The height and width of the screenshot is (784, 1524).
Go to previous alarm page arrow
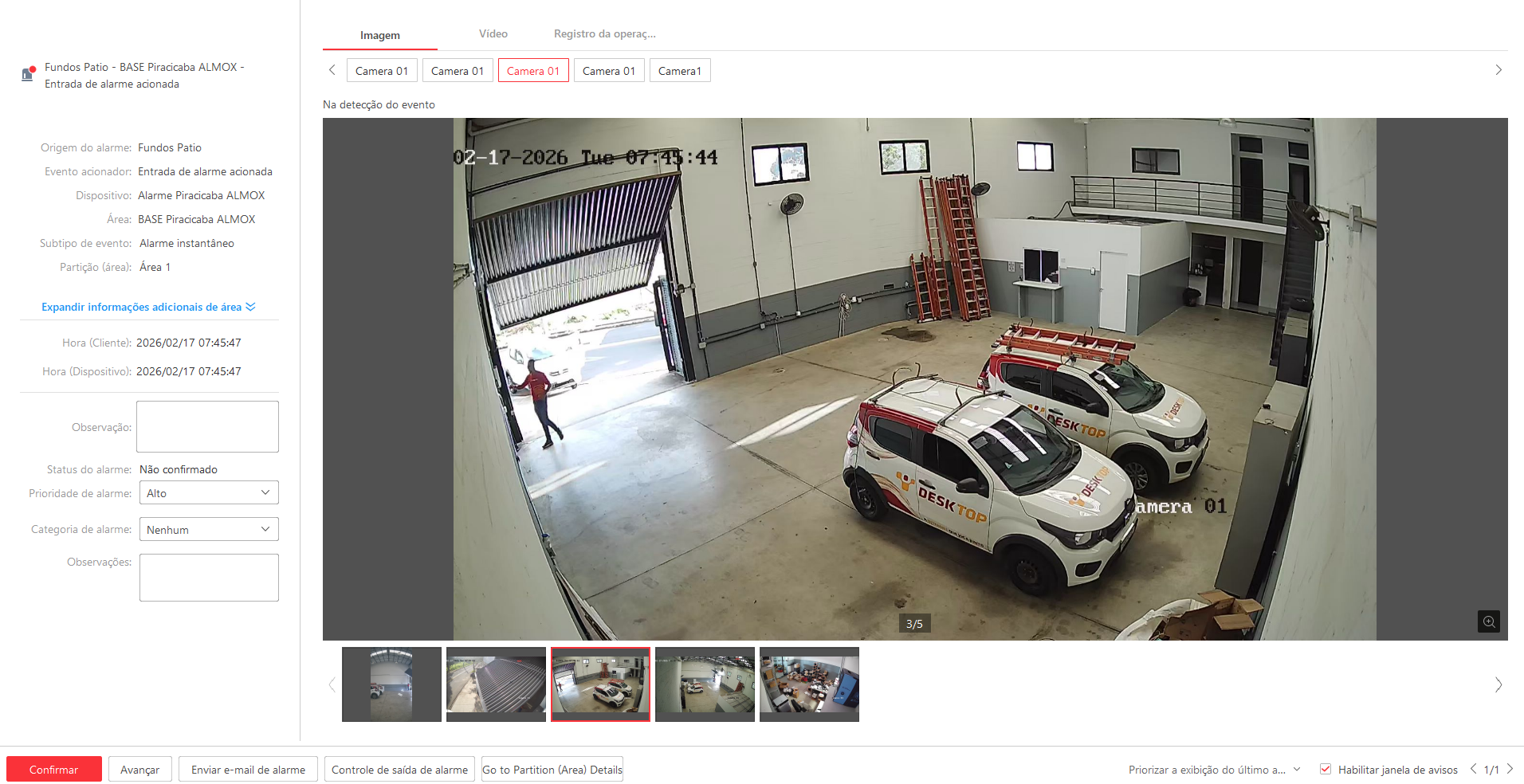coord(1473,769)
